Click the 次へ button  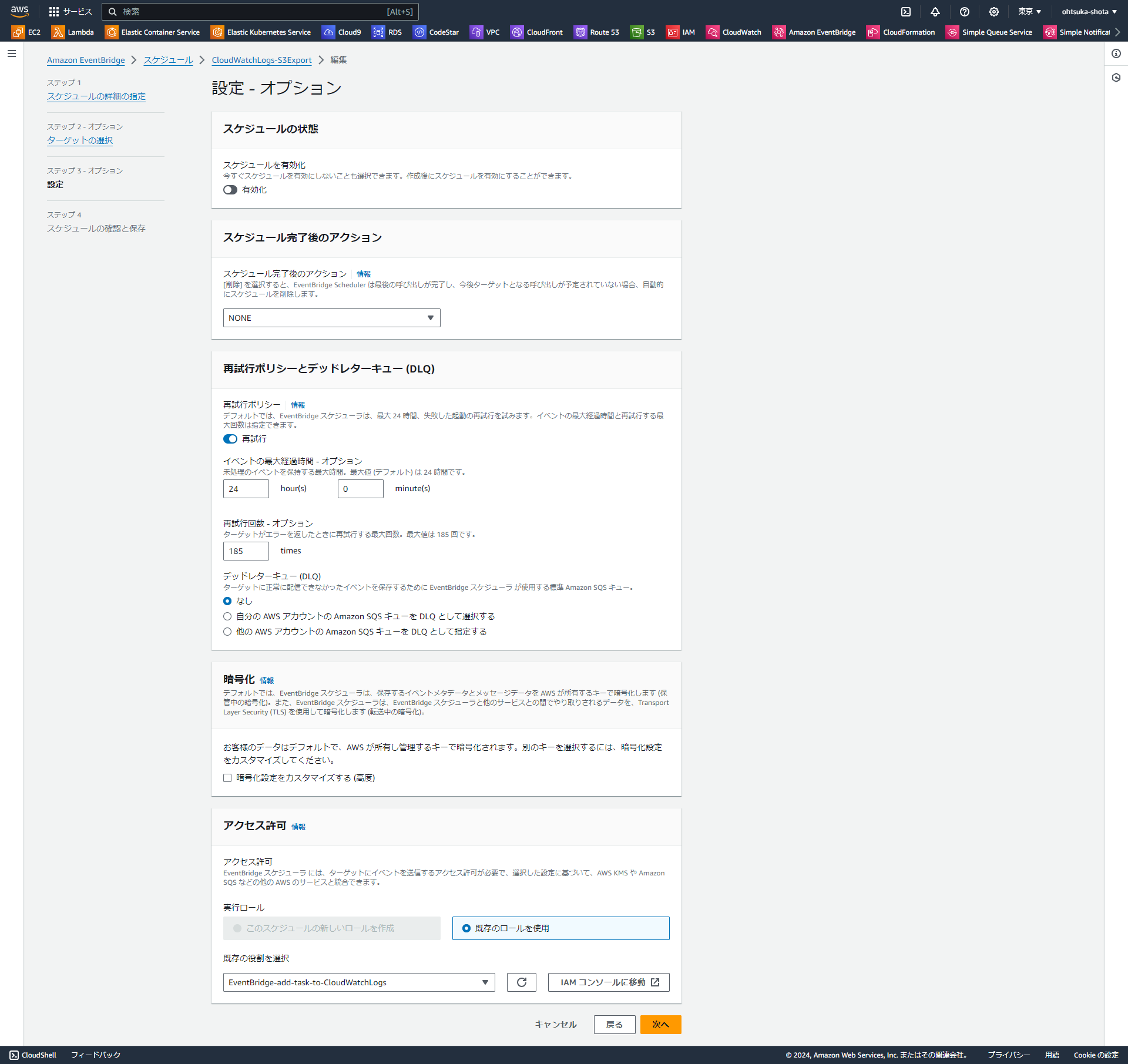(660, 1024)
